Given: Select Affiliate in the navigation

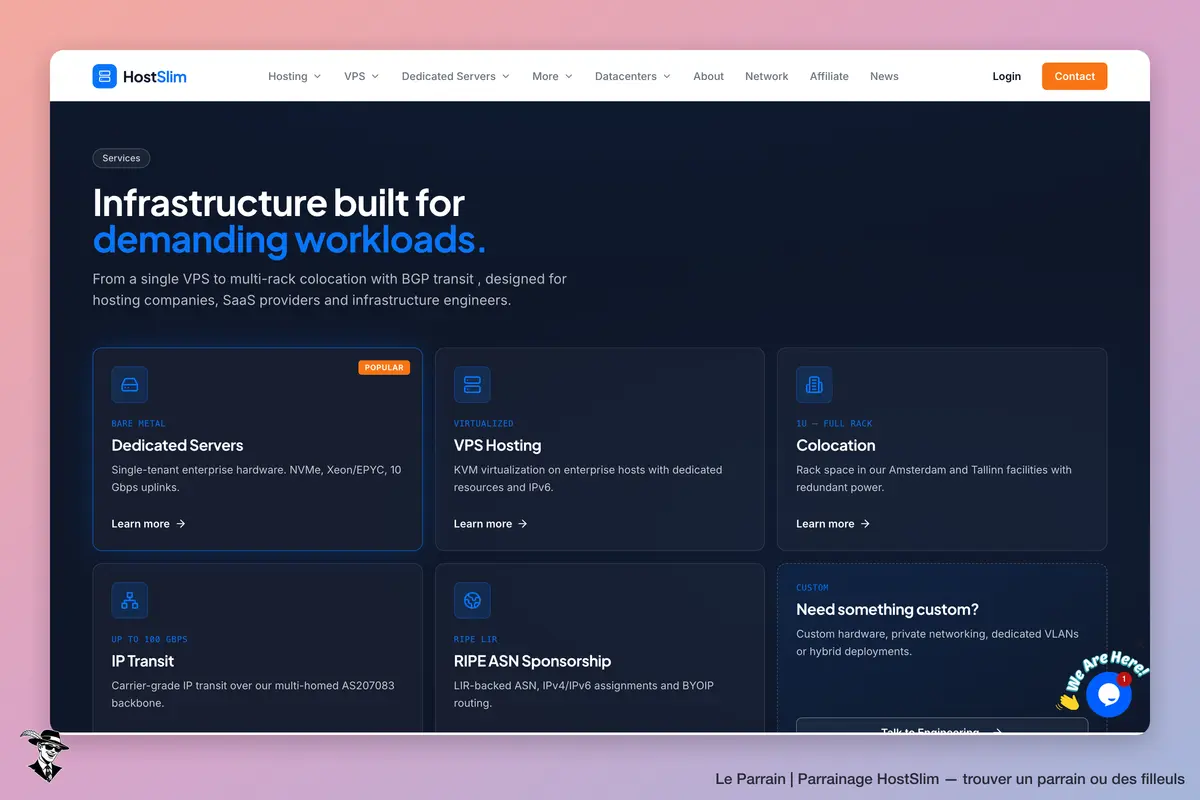Looking at the screenshot, I should (x=829, y=76).
